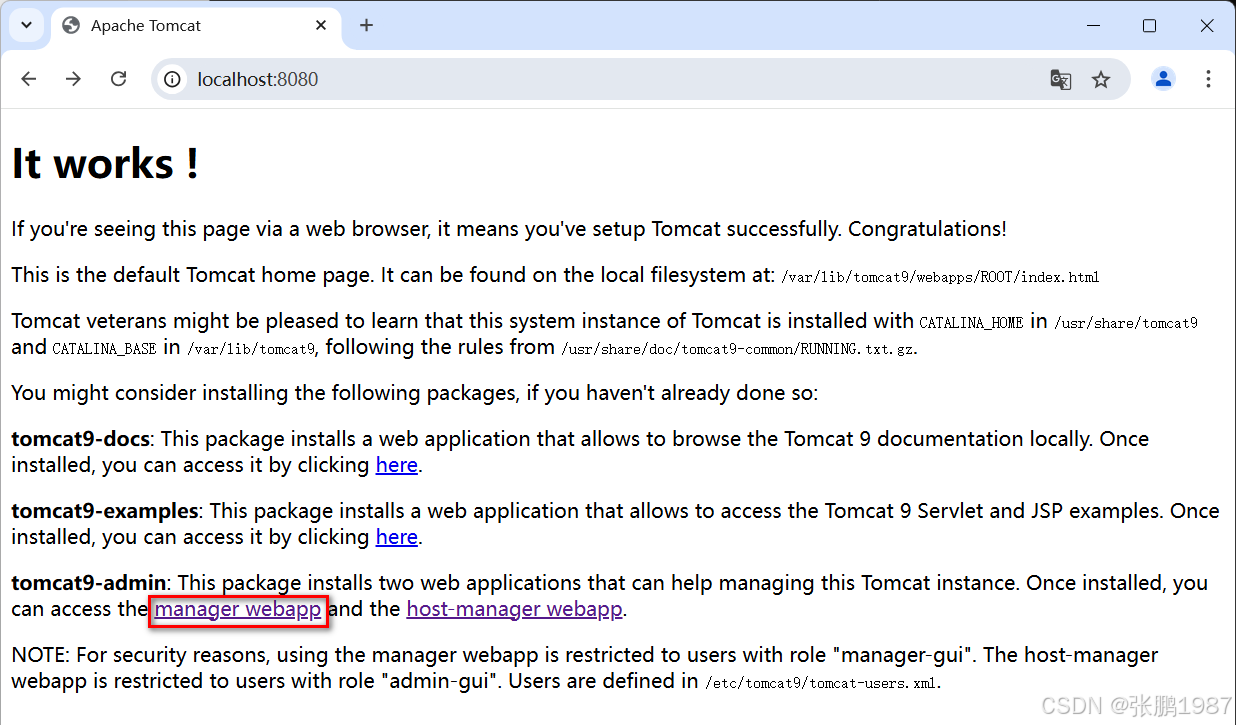Click the RUNNING.txt.gz path text
Image resolution: width=1236 pixels, height=725 pixels.
pyautogui.click(x=738, y=349)
